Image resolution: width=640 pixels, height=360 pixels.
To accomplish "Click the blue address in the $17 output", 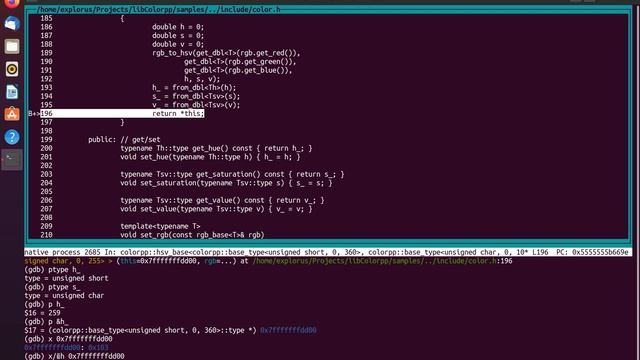I will coord(288,330).
